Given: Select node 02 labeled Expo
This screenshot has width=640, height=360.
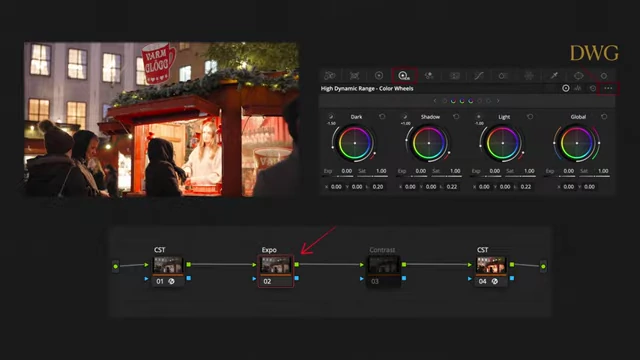Looking at the screenshot, I should (276, 271).
